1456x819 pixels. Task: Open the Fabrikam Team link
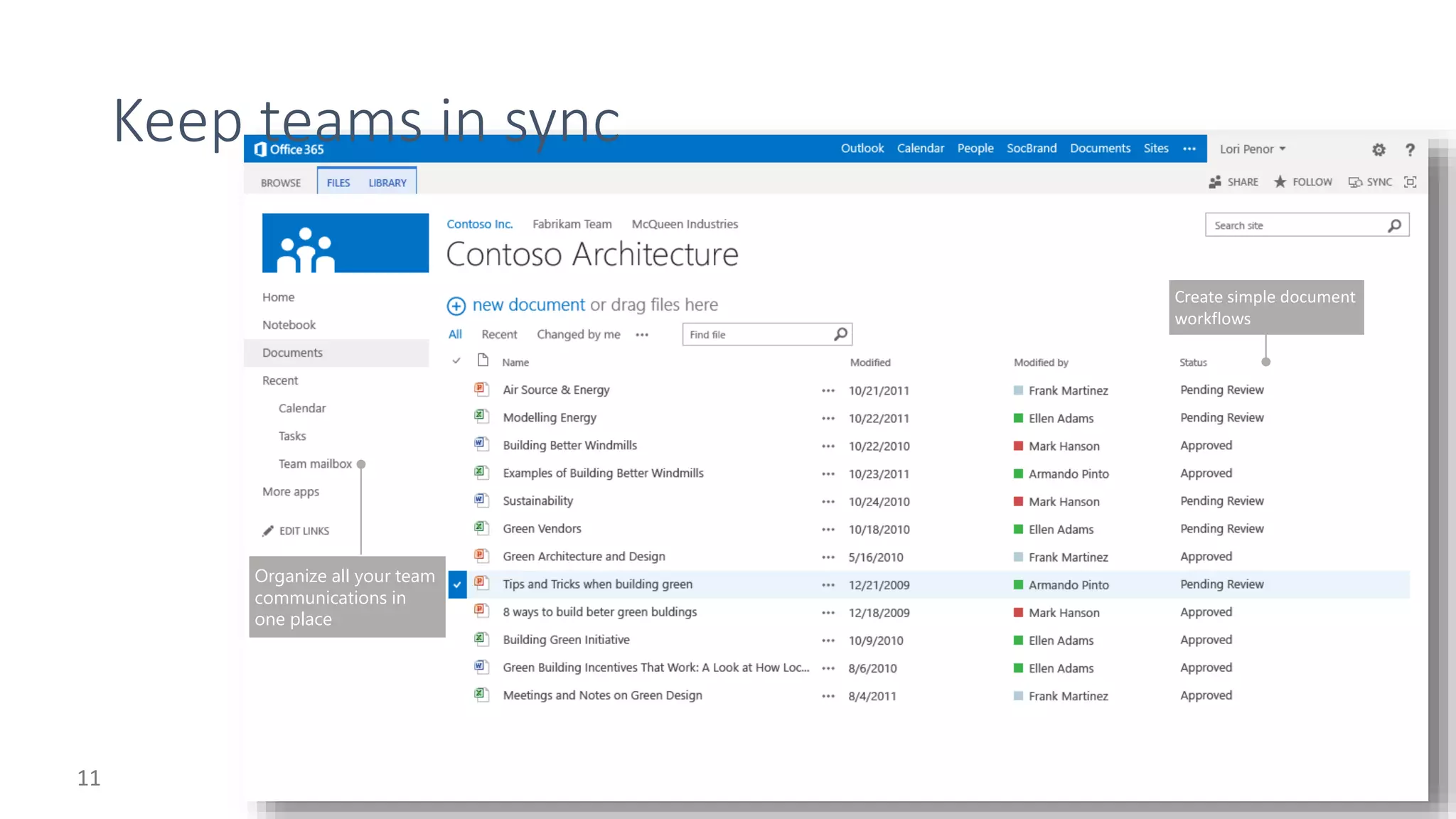pyautogui.click(x=572, y=224)
